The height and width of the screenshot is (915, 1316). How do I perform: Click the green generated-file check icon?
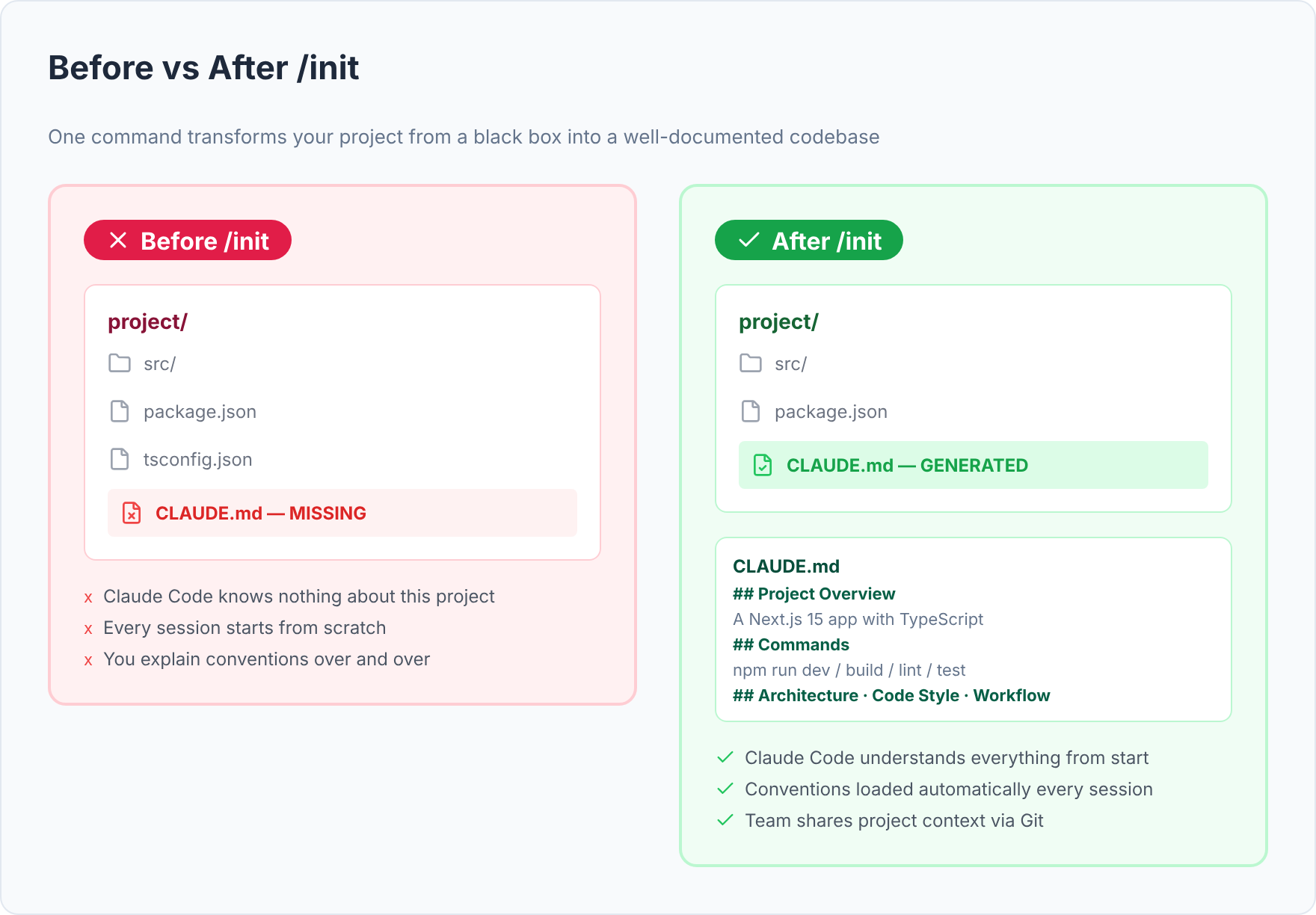pyautogui.click(x=763, y=465)
